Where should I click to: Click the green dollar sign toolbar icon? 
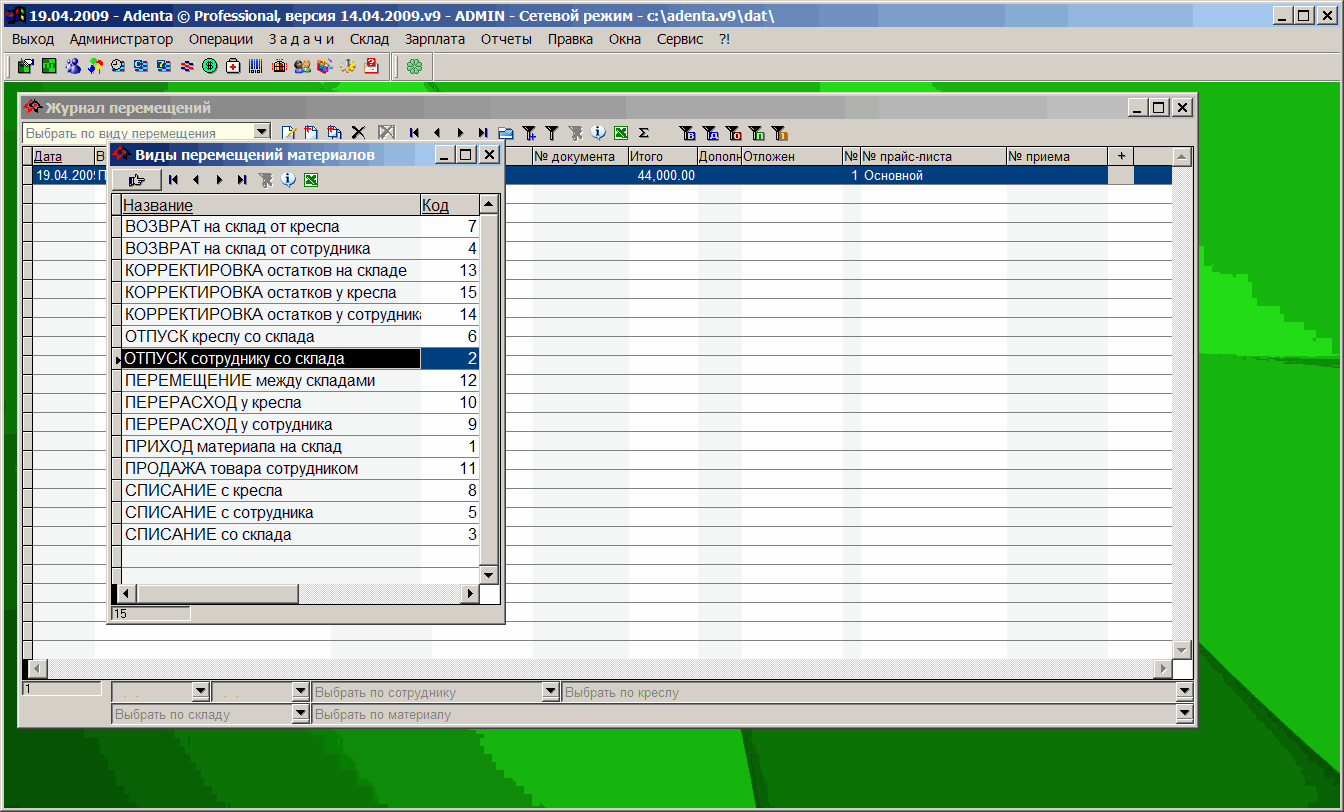click(x=210, y=66)
